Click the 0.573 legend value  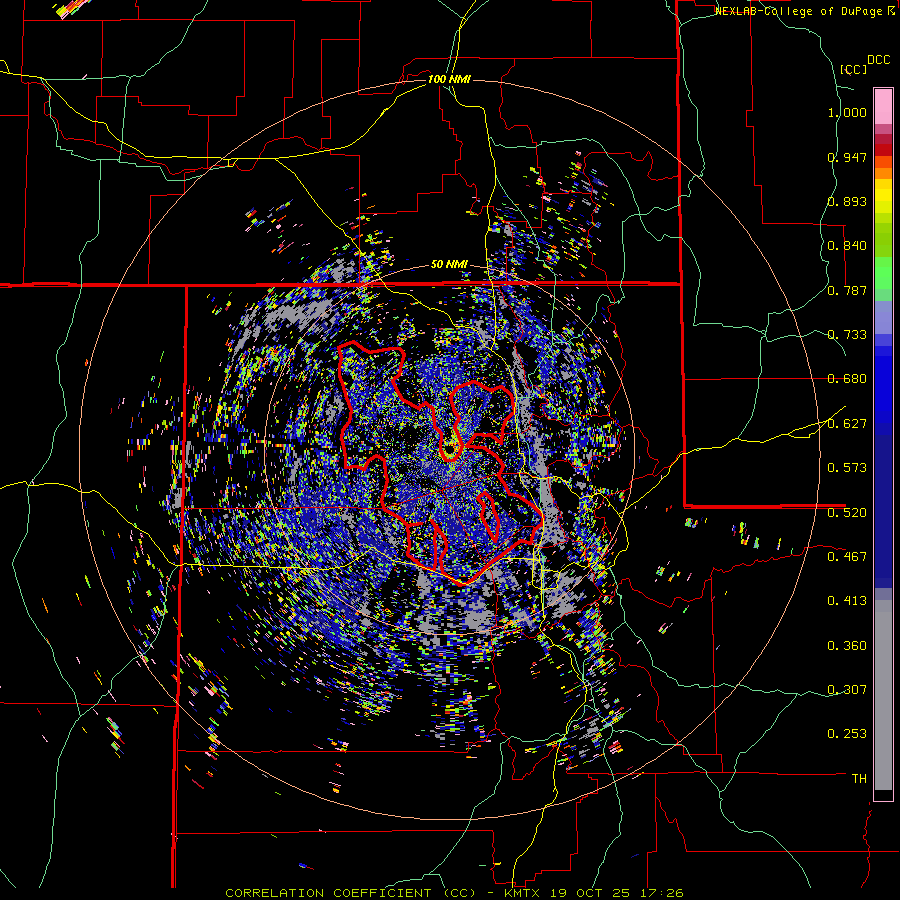click(847, 467)
